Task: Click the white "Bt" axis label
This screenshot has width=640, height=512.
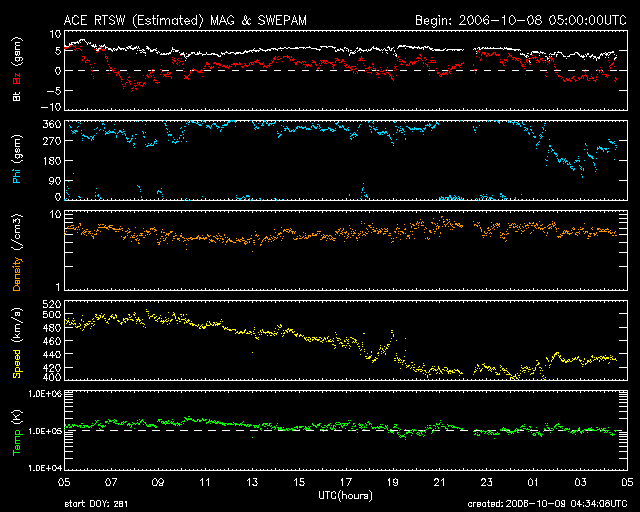Action: 17,96
